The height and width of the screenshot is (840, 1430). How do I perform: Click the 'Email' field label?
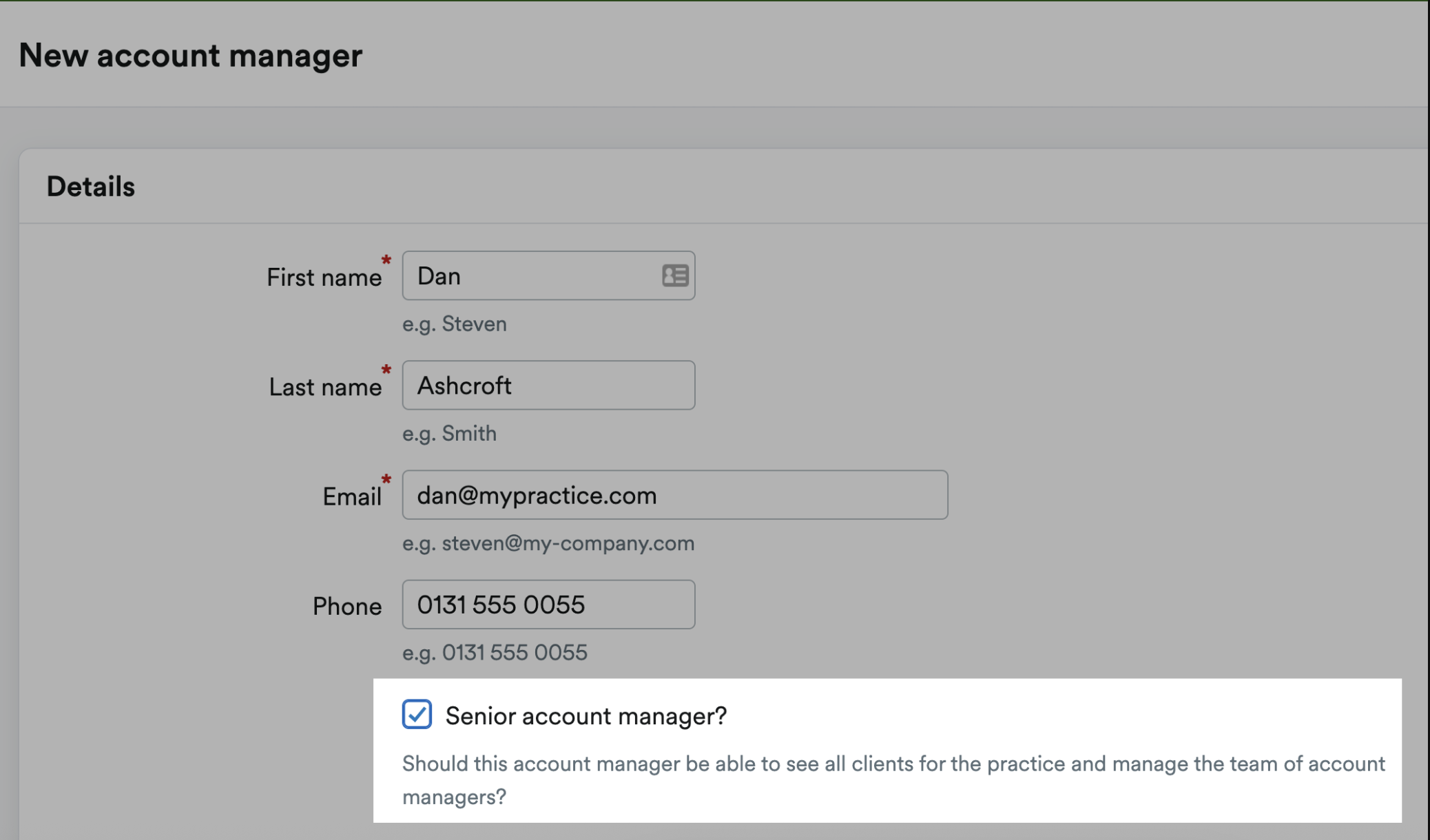click(x=352, y=496)
